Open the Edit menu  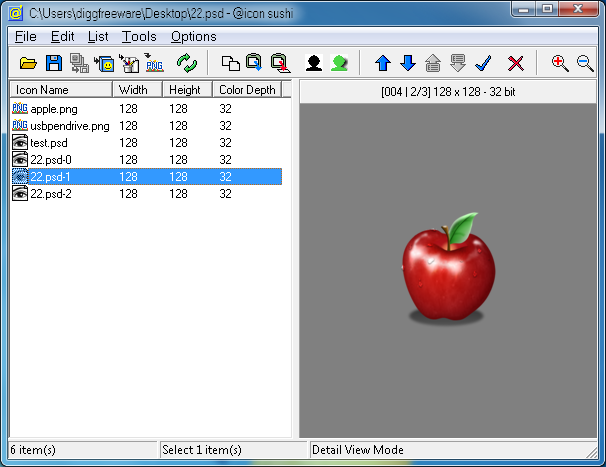click(62, 36)
